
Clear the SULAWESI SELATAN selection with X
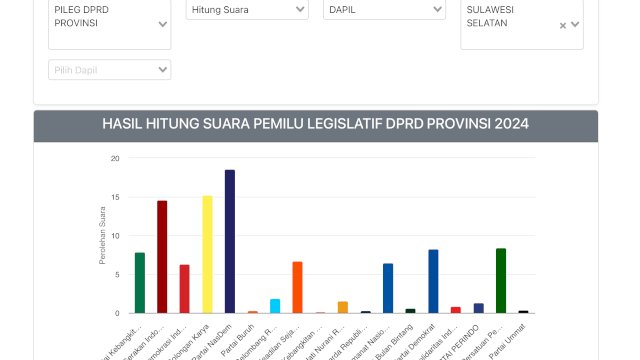pyautogui.click(x=563, y=26)
